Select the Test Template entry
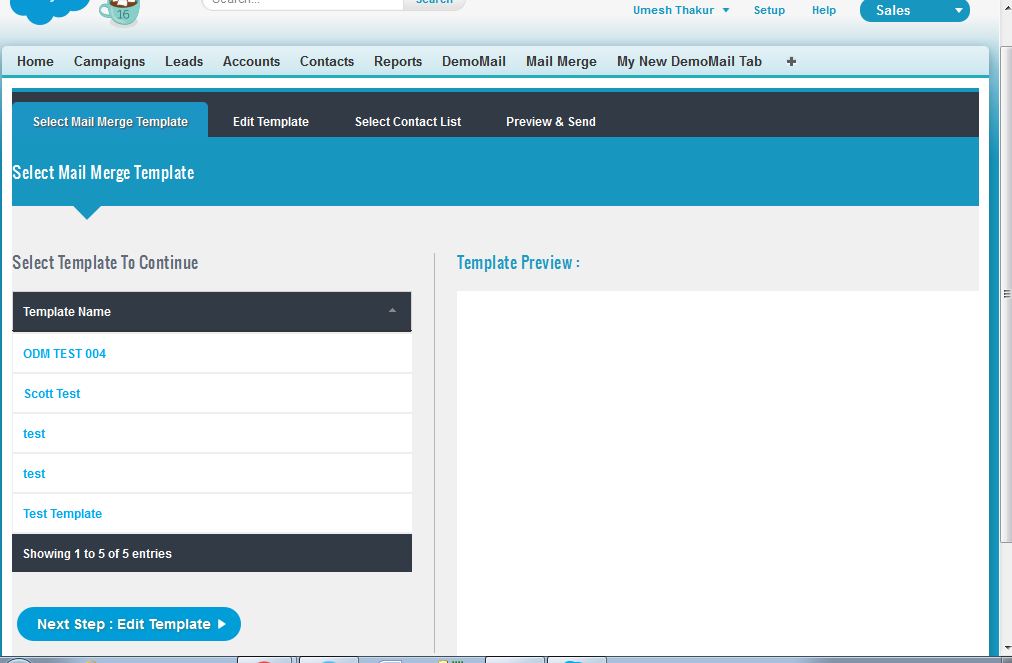This screenshot has height=663, width=1012. pyautogui.click(x=63, y=513)
